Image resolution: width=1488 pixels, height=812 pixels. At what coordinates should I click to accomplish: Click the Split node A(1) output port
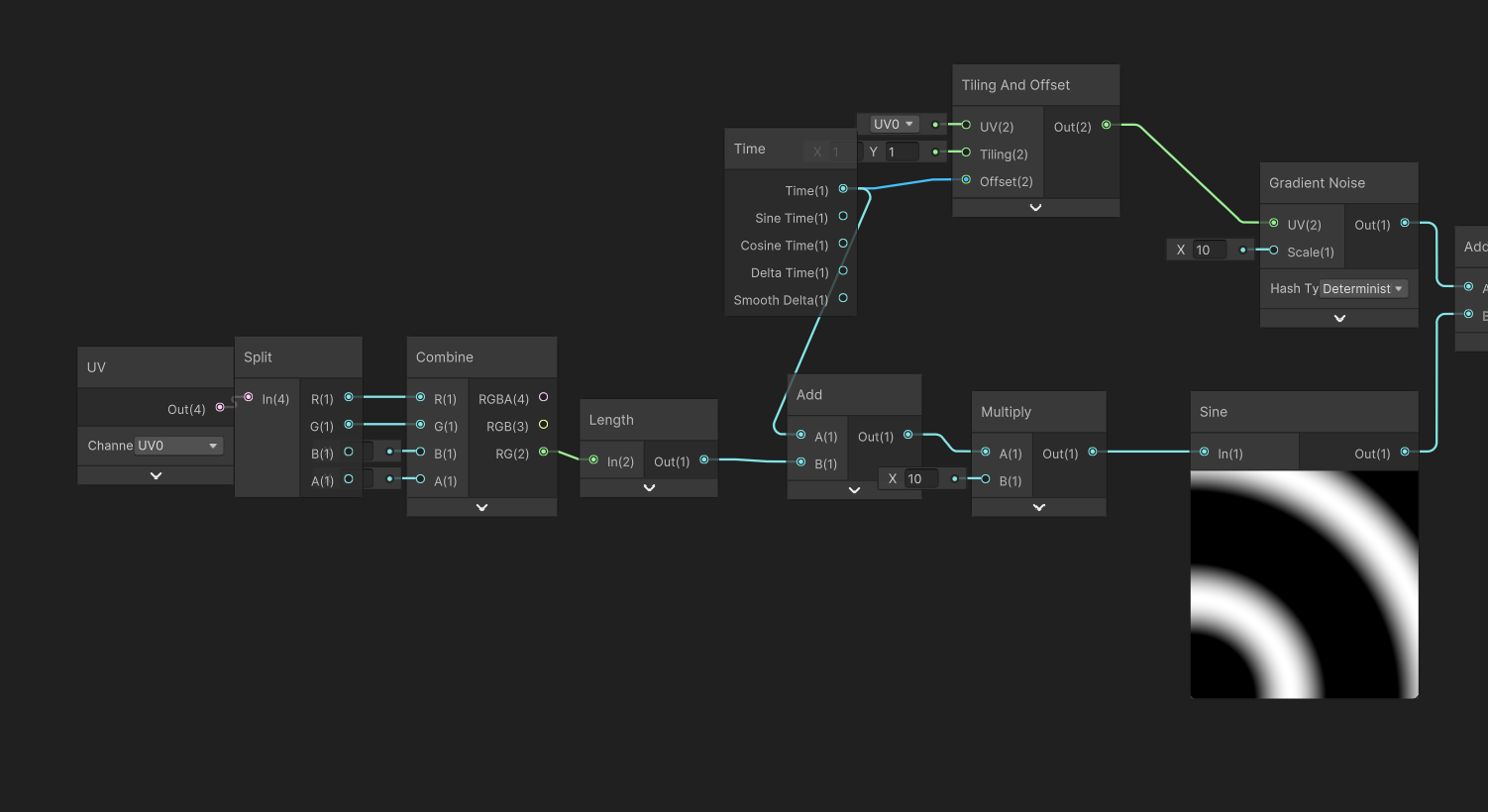tap(349, 479)
